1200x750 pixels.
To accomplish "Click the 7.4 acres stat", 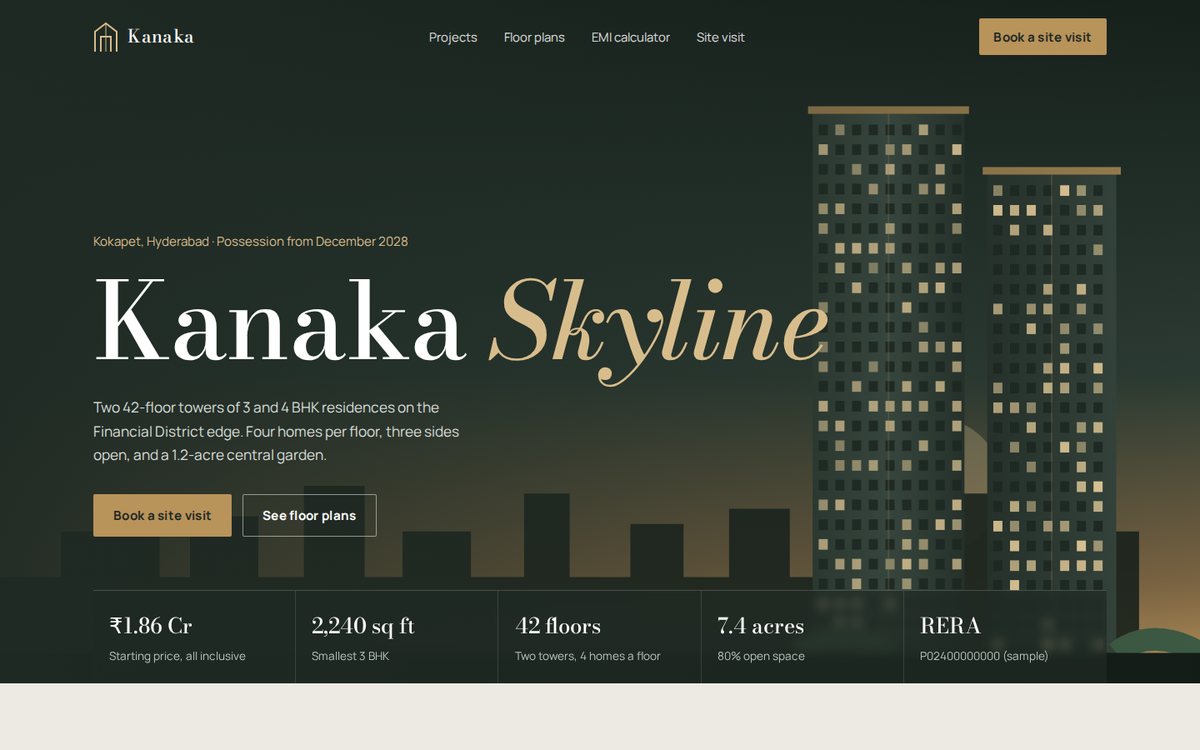I will pos(761,626).
